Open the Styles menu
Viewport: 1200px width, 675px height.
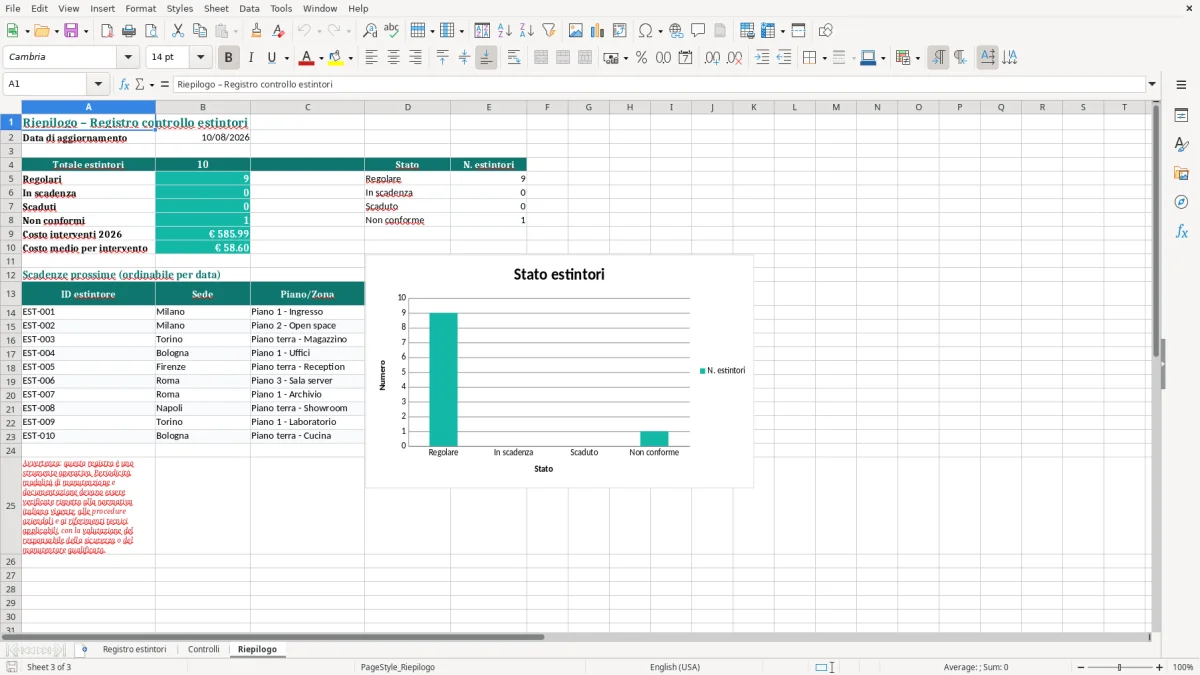tap(180, 8)
